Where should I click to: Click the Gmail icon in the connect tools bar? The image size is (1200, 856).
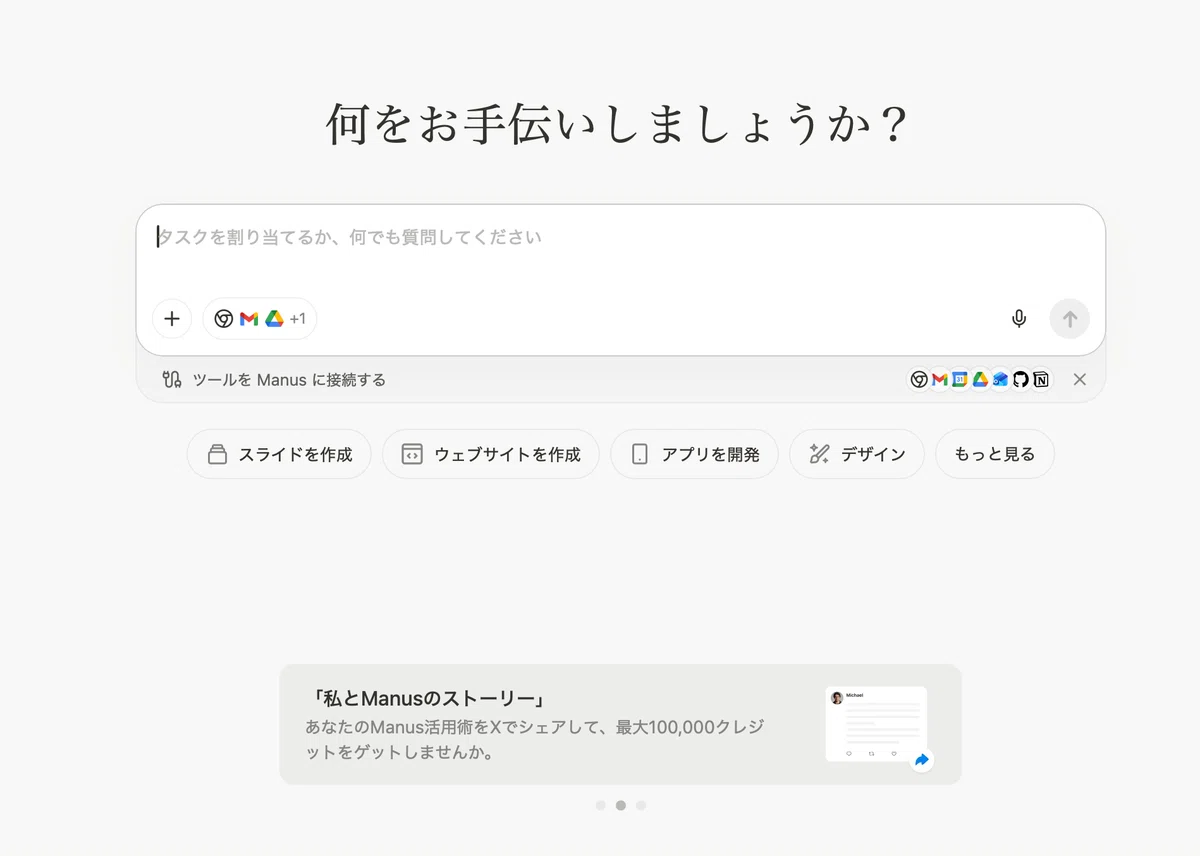click(x=940, y=380)
